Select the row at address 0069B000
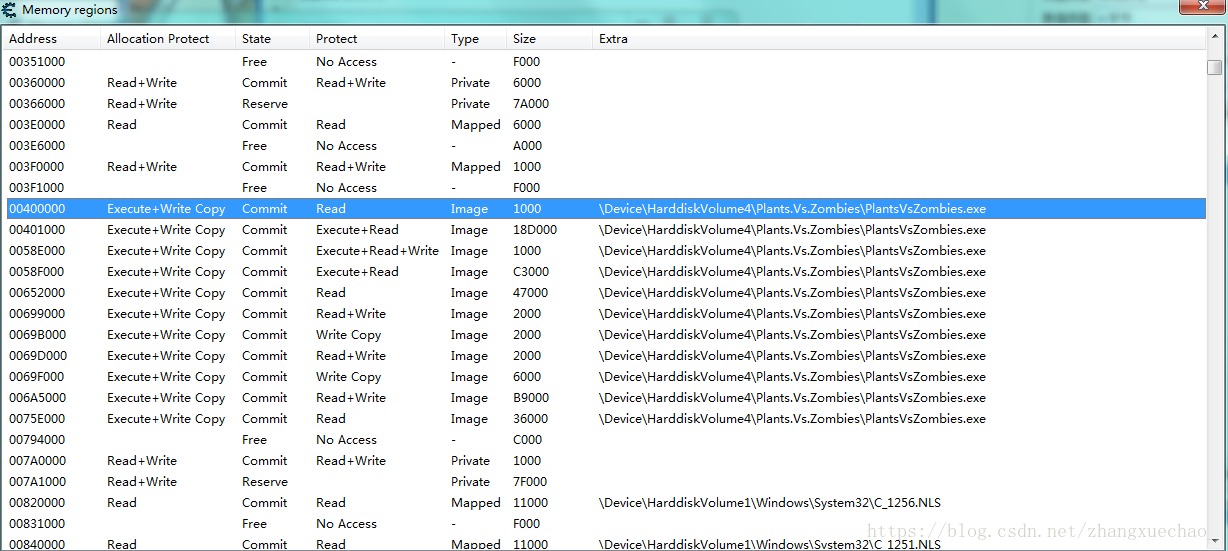 coord(604,335)
